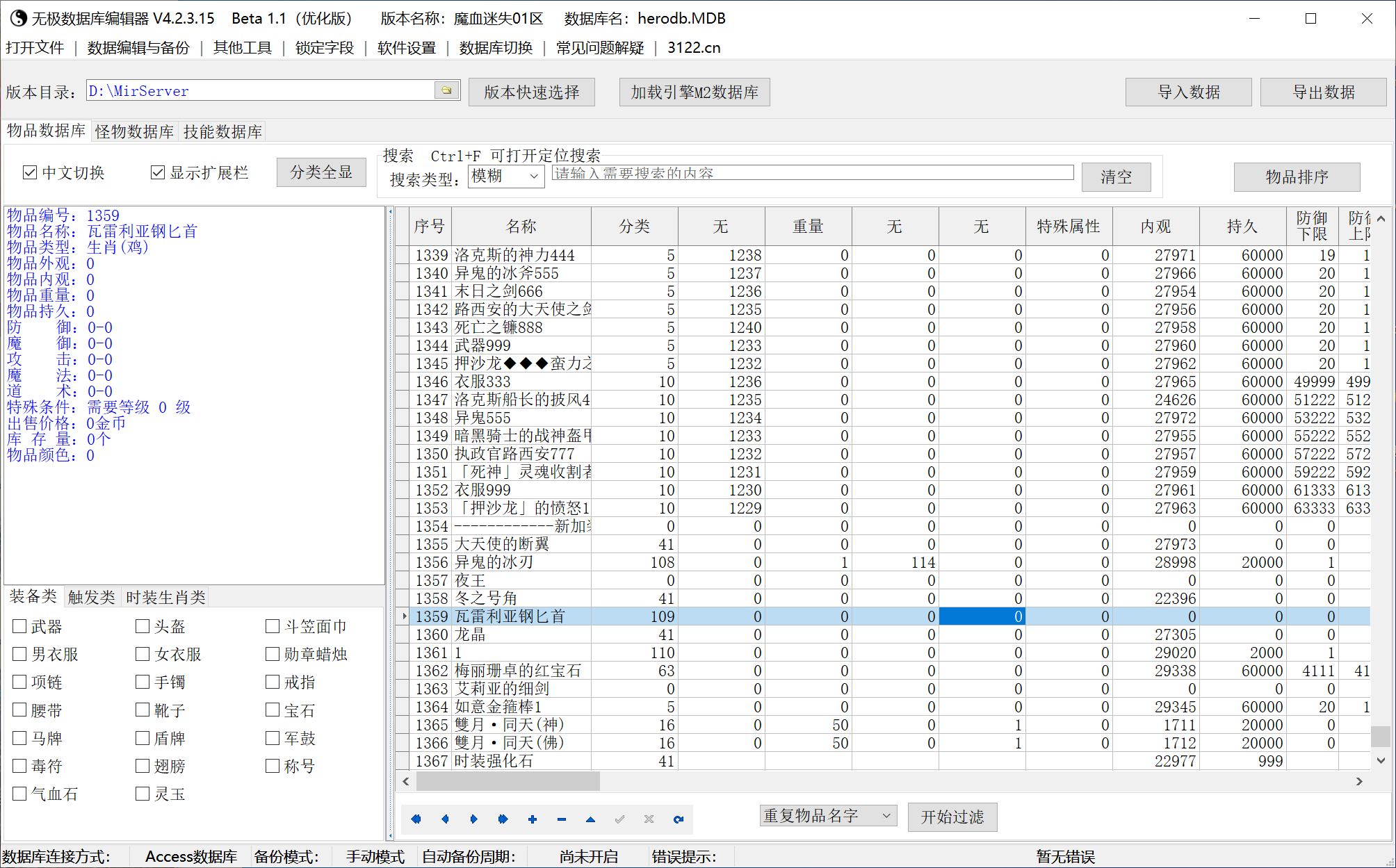The height and width of the screenshot is (868, 1396).
Task: Open 锁定字段 menu
Action: [325, 47]
